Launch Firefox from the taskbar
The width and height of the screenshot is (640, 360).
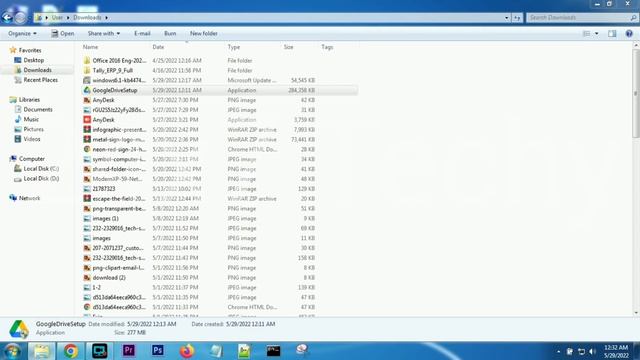187,351
